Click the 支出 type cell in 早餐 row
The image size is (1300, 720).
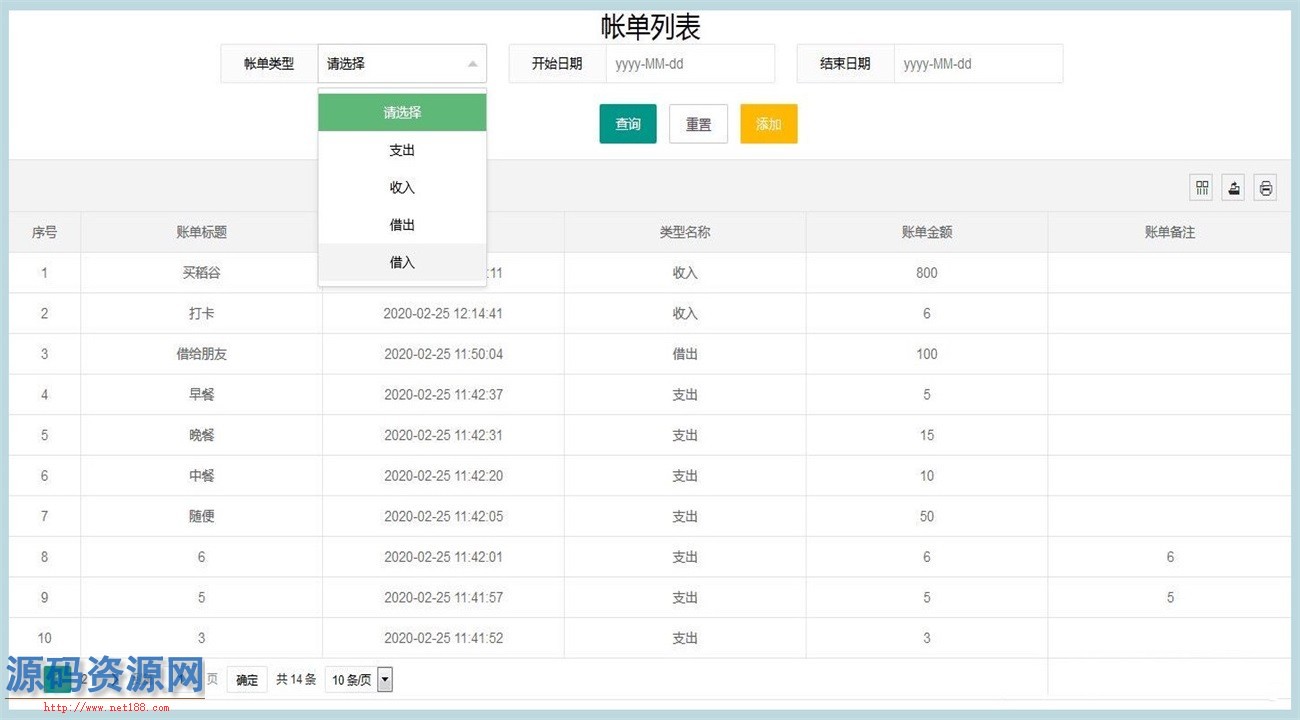(x=685, y=394)
